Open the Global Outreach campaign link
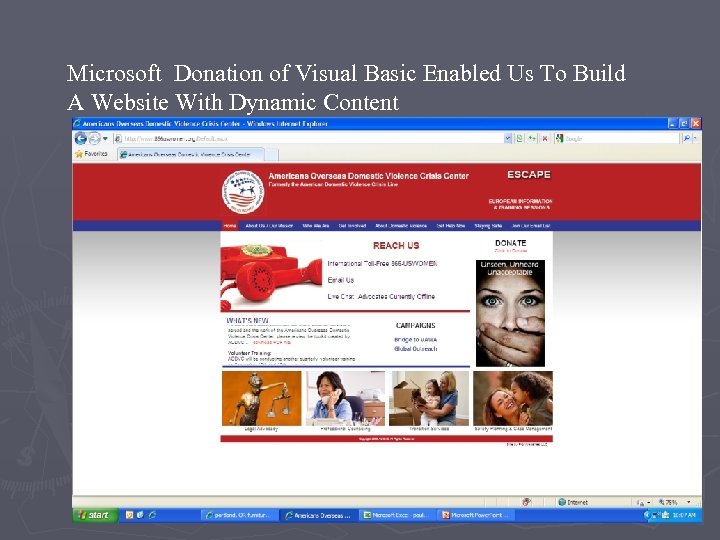Image resolution: width=720 pixels, height=540 pixels. coord(416,349)
